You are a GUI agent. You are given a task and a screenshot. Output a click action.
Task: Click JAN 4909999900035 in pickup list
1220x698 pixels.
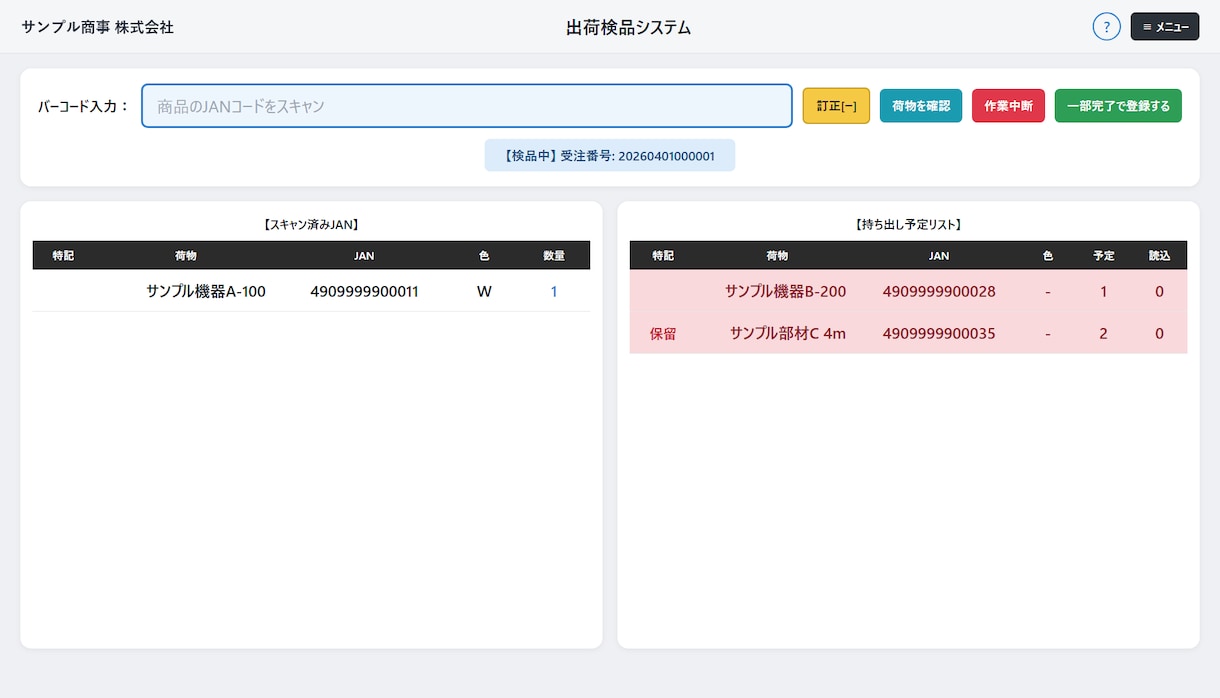click(x=939, y=334)
